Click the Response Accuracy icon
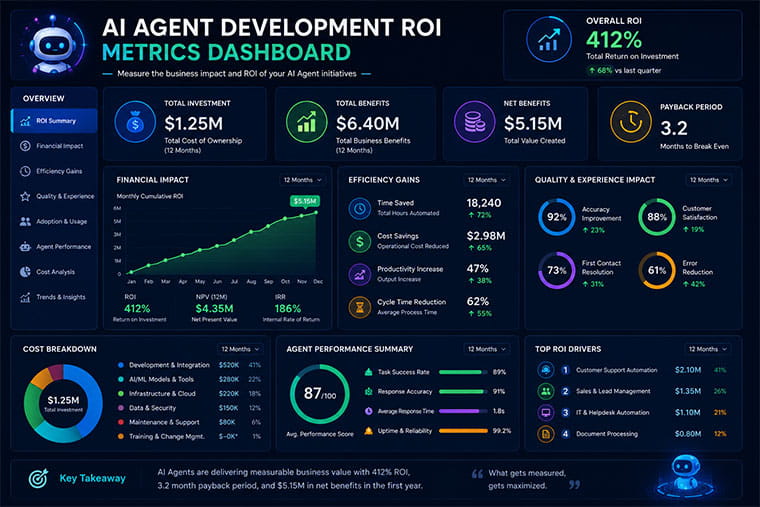Image resolution: width=760 pixels, height=507 pixels. pos(368,391)
